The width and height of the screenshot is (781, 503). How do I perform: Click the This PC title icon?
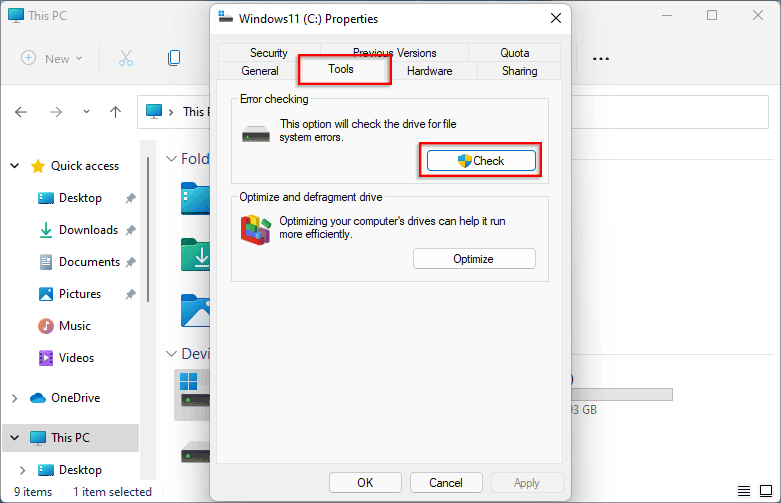[x=16, y=15]
